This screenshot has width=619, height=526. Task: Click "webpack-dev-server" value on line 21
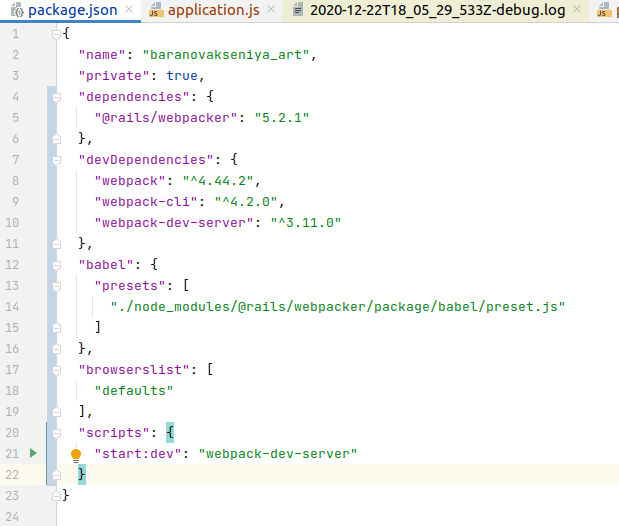click(x=278, y=454)
